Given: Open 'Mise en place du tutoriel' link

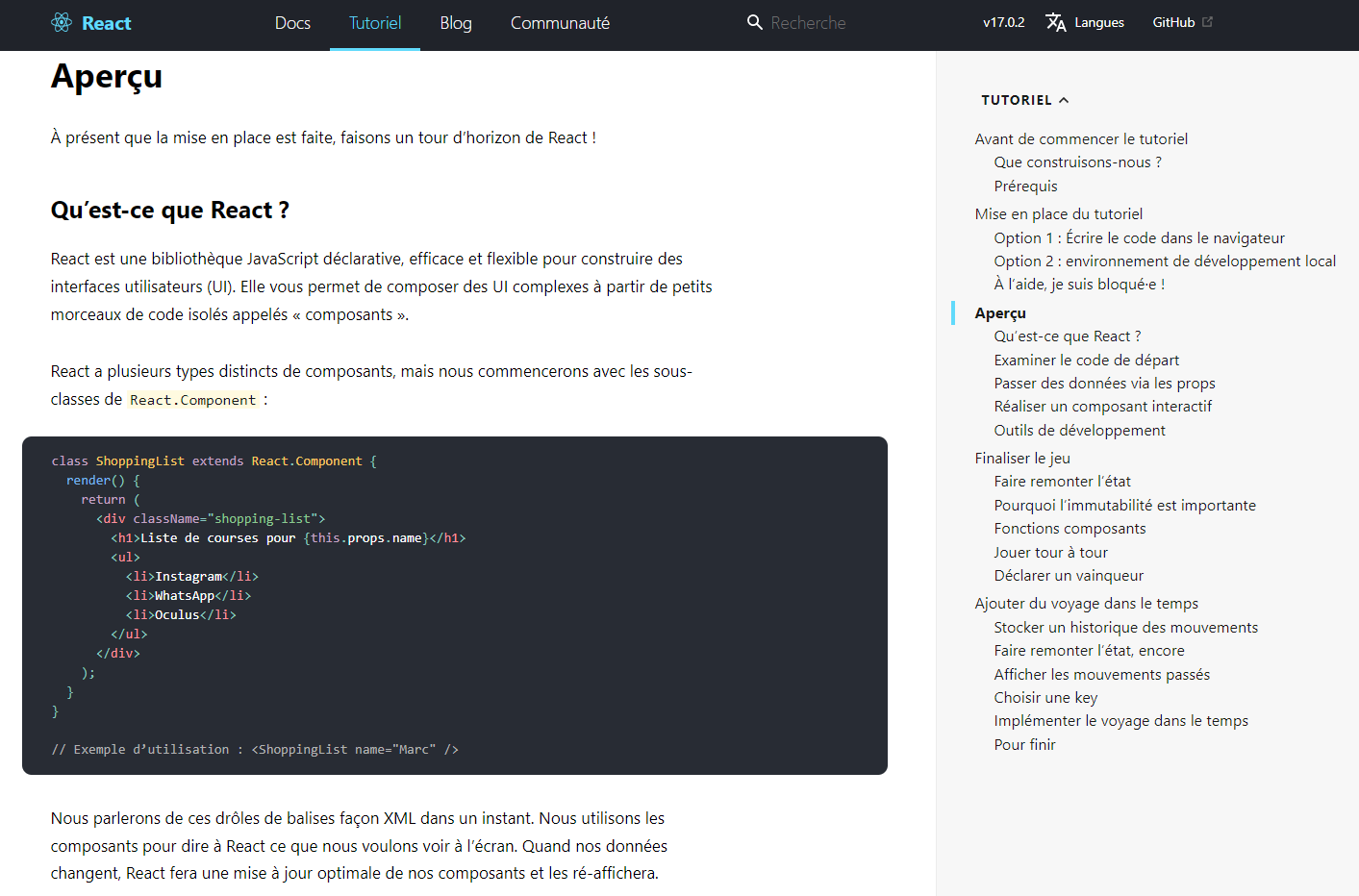Looking at the screenshot, I should (x=1058, y=214).
